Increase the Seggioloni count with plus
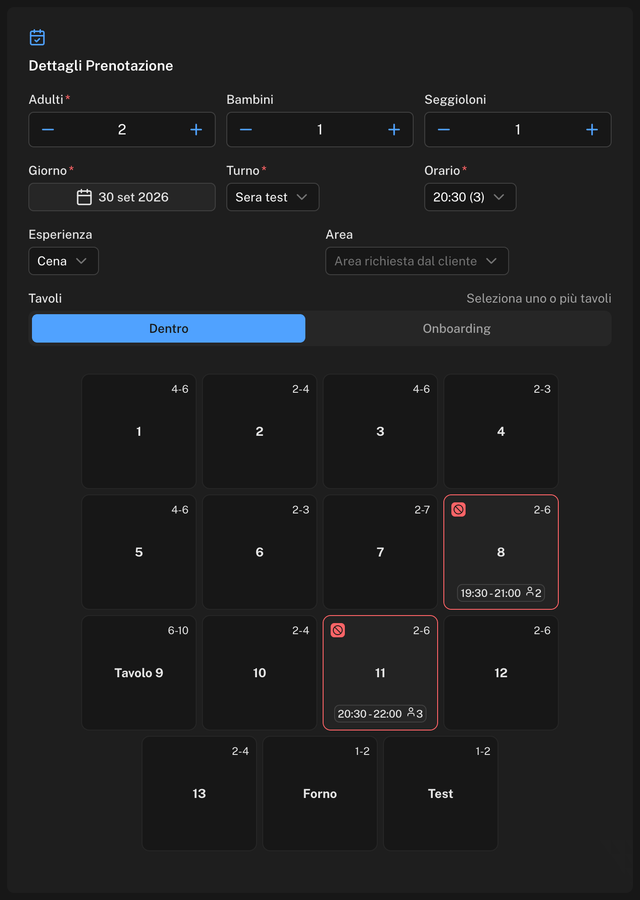640x900 pixels. pos(592,130)
